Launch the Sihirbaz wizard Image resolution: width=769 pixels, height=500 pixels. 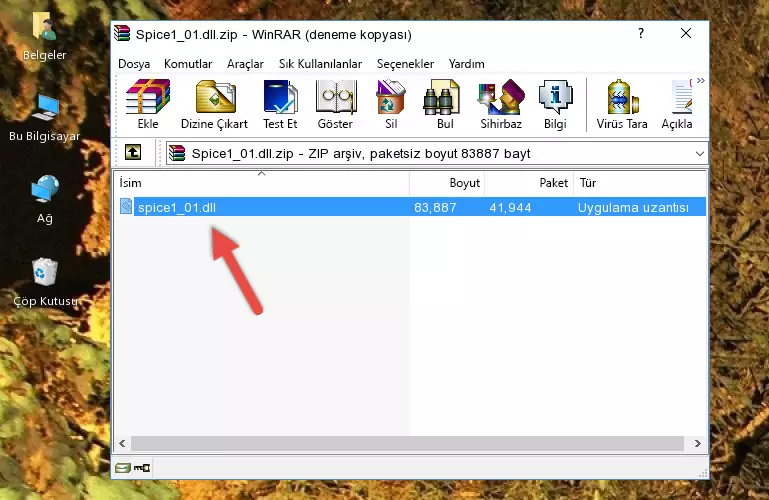[501, 104]
